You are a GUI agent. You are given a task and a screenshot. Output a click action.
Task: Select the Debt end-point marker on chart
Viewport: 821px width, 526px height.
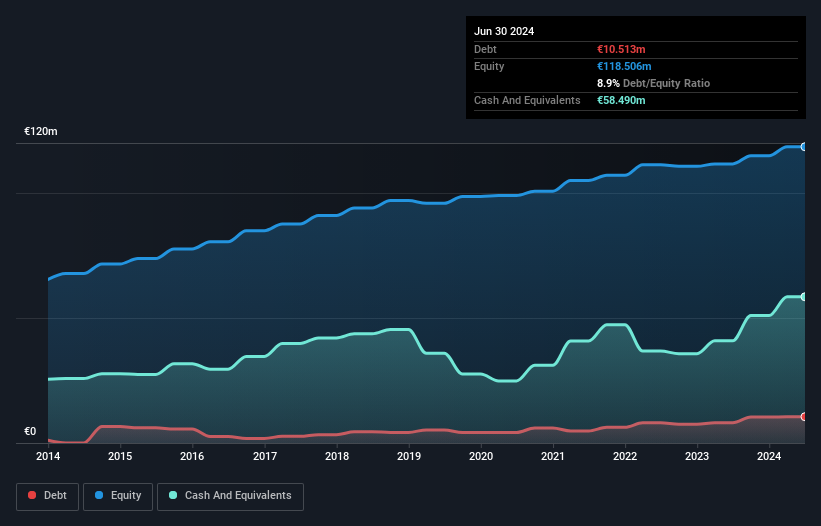coord(804,417)
